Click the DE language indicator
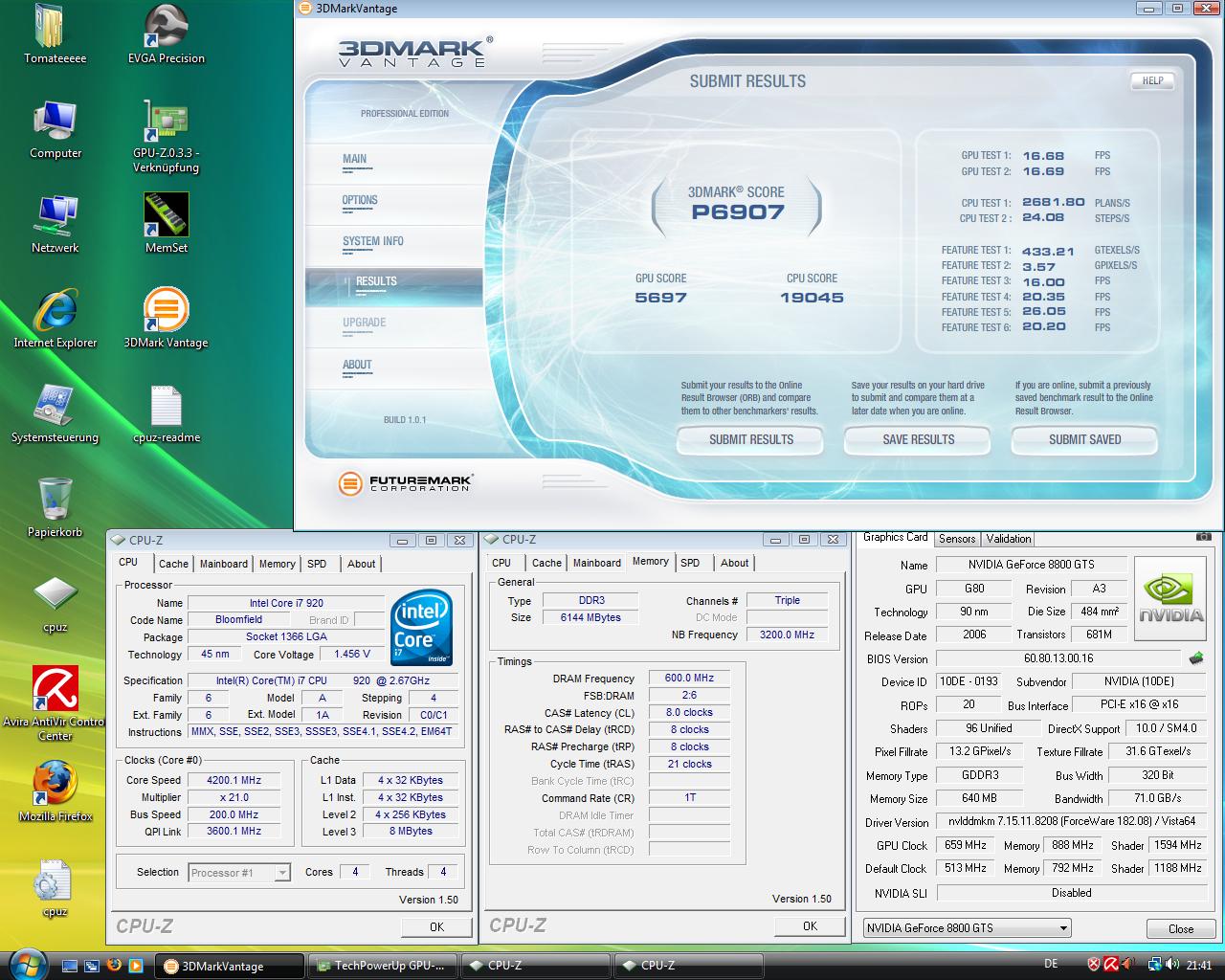The height and width of the screenshot is (980, 1225). coord(1051,965)
